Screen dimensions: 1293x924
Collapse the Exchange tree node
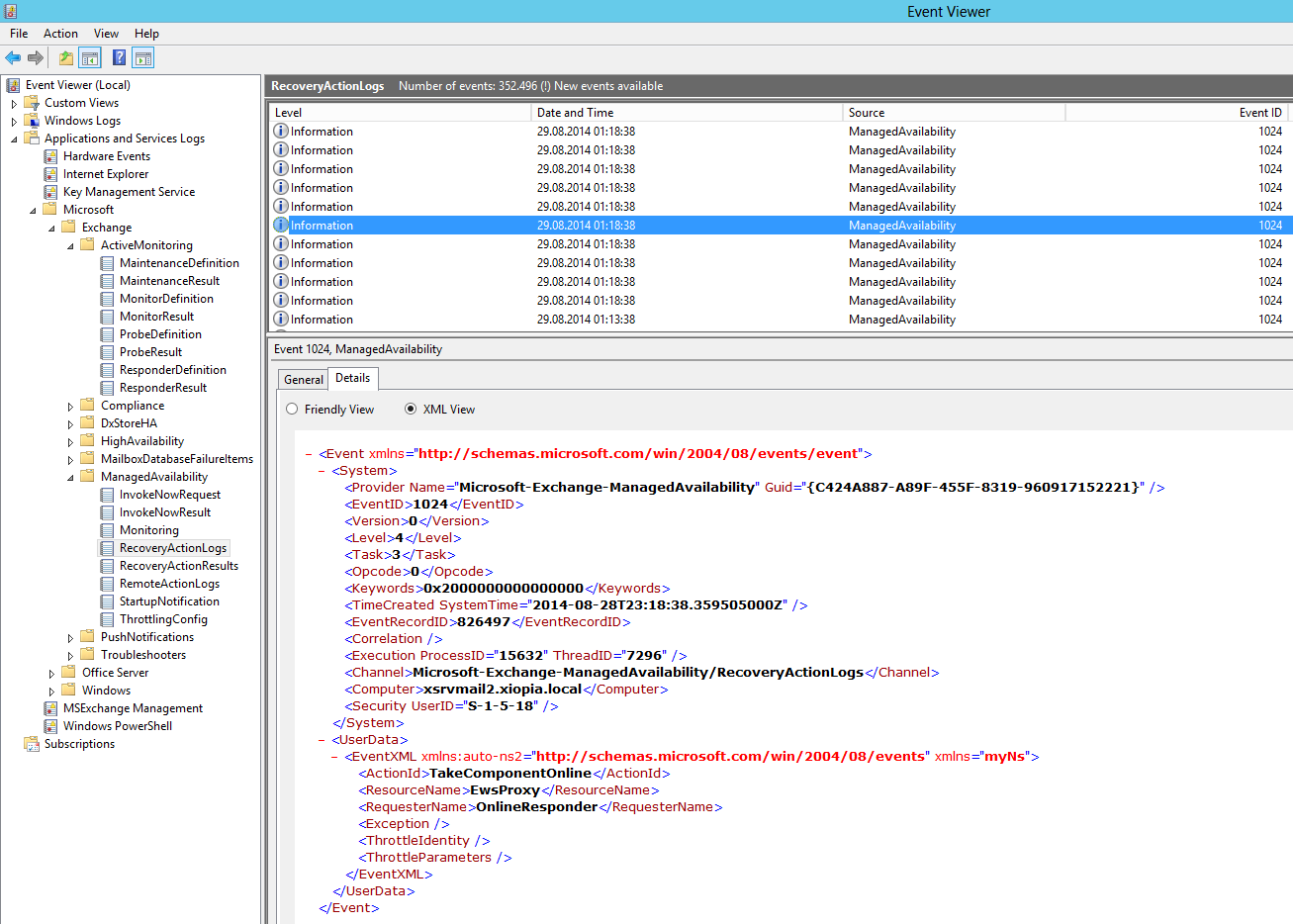tap(52, 227)
